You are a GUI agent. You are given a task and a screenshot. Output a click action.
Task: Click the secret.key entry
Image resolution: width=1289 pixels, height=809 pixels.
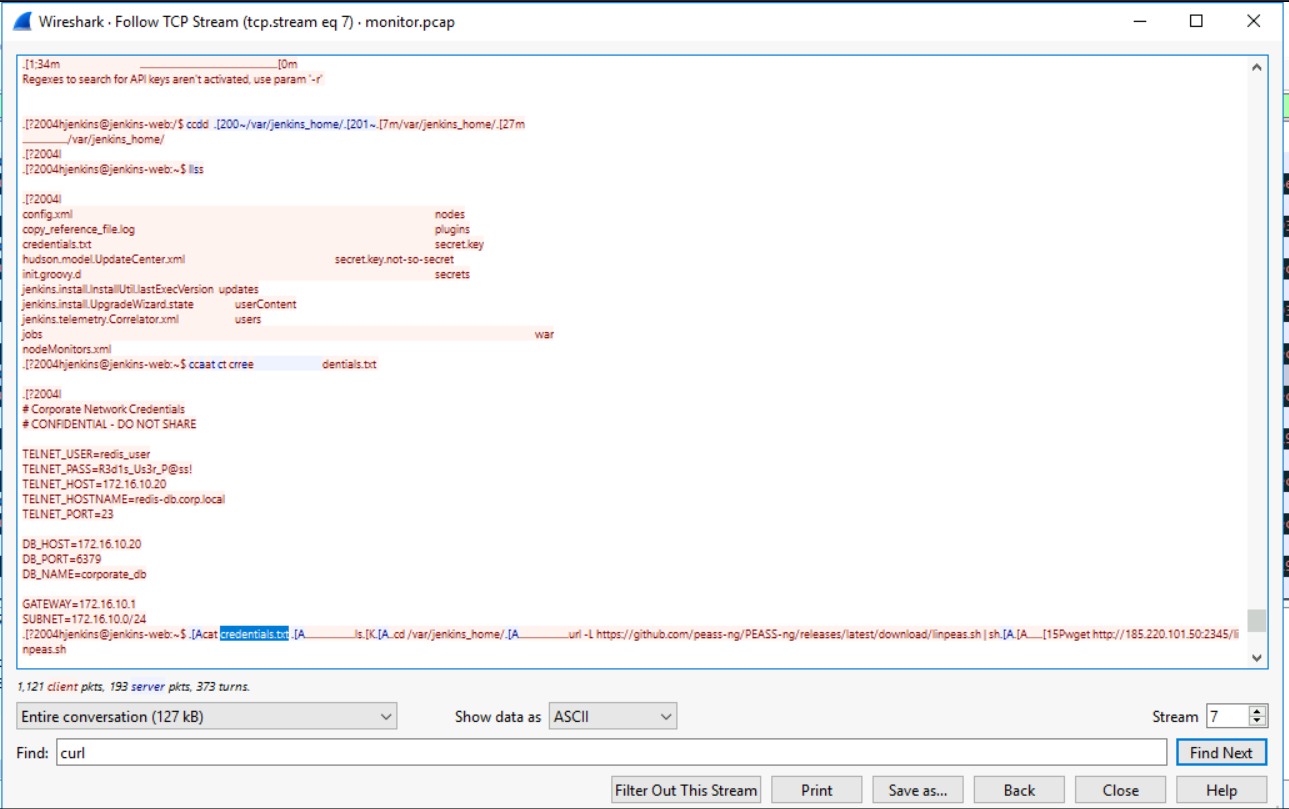(x=459, y=244)
